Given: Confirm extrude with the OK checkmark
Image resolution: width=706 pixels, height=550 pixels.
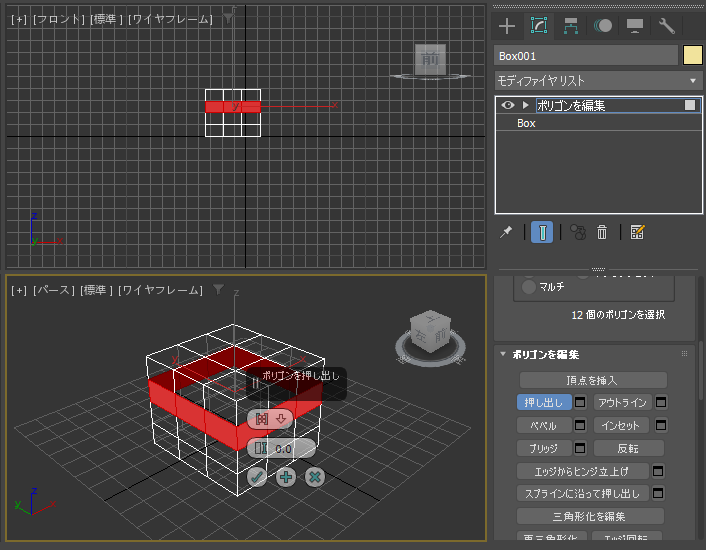Looking at the screenshot, I should [x=257, y=477].
